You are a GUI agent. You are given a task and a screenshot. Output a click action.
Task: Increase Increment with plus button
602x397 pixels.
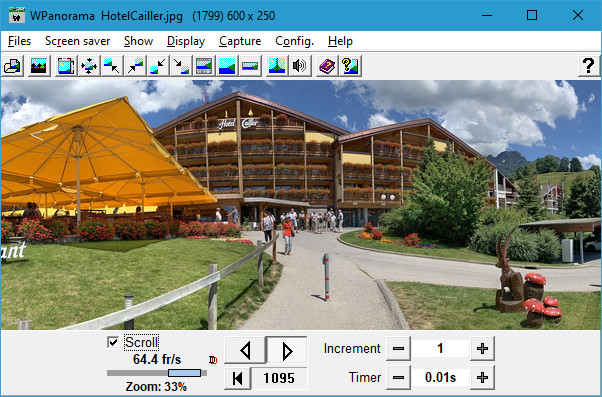(x=482, y=349)
